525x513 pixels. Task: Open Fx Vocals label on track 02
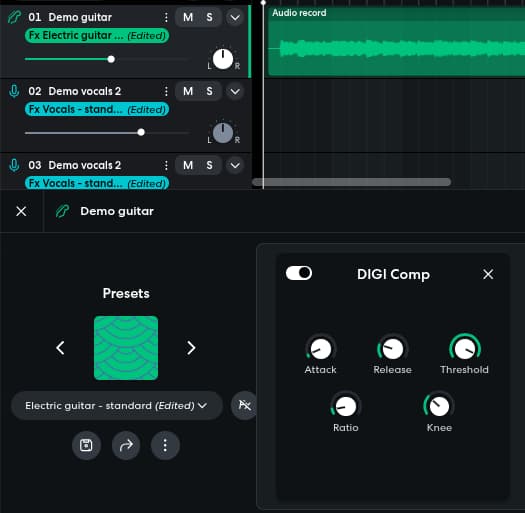(97, 109)
